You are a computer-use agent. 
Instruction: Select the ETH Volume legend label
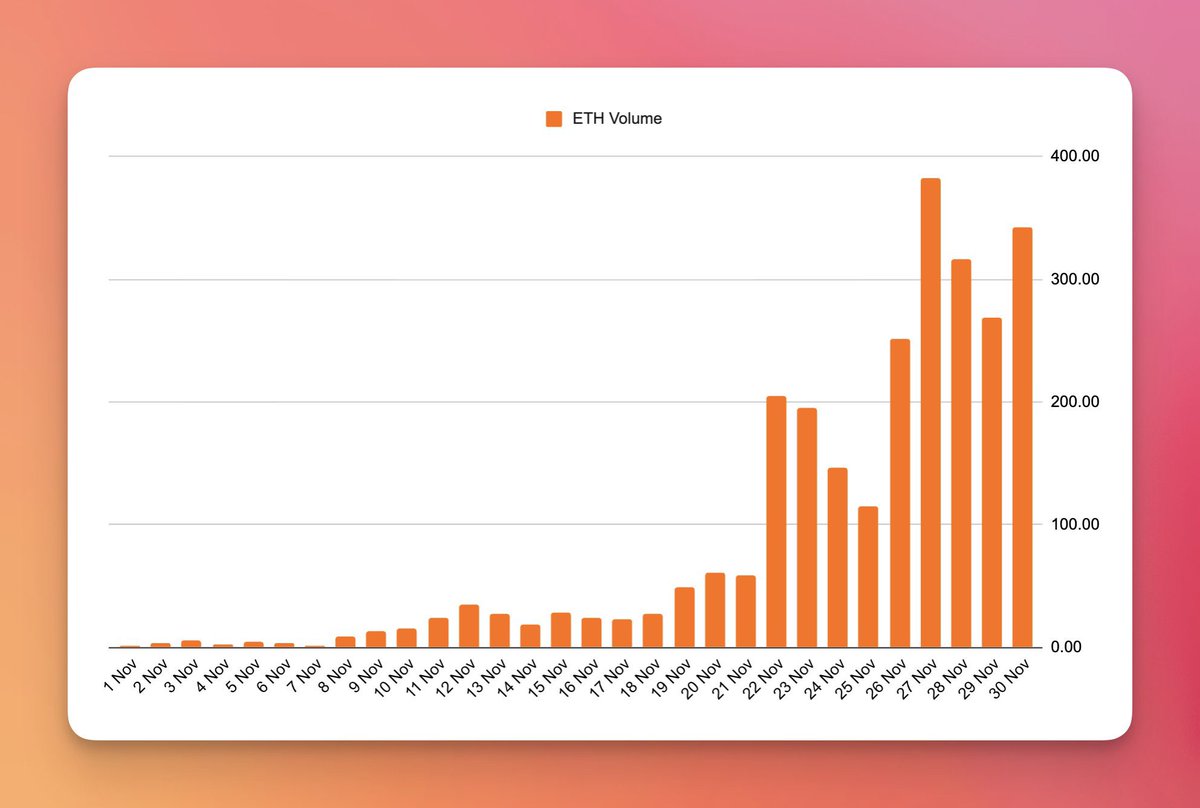[615, 119]
